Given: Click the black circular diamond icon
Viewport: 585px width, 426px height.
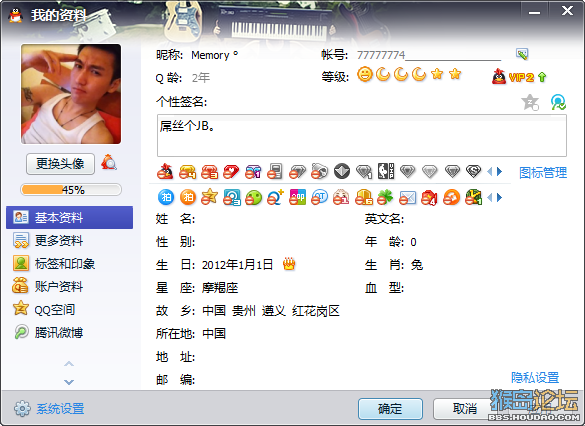Looking at the screenshot, I should tap(342, 172).
